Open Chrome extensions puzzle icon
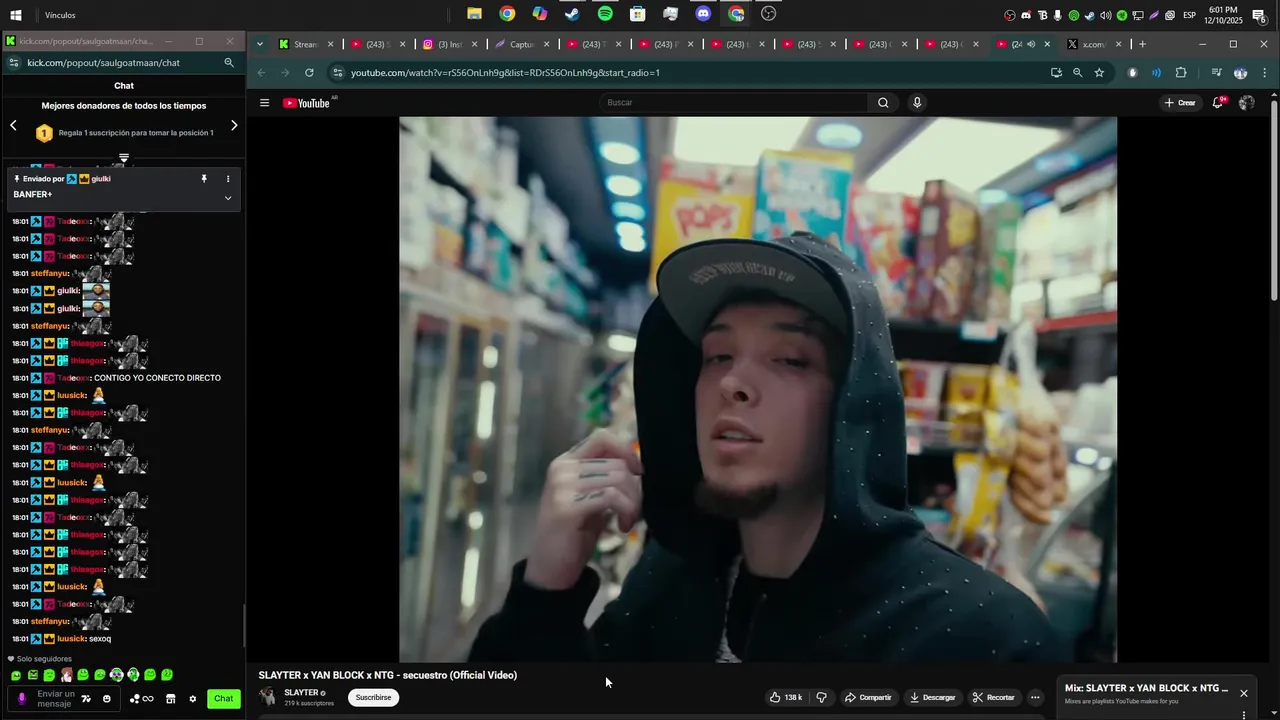 [x=1181, y=72]
